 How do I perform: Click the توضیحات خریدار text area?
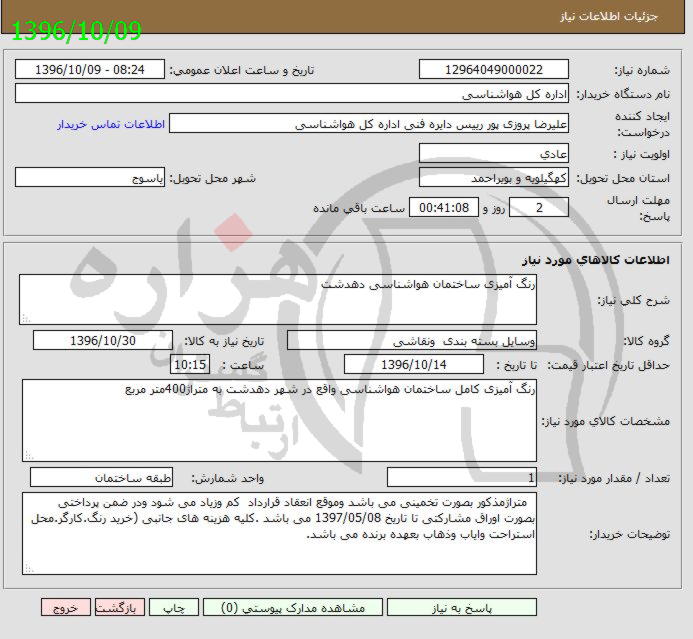pyautogui.click(x=279, y=533)
